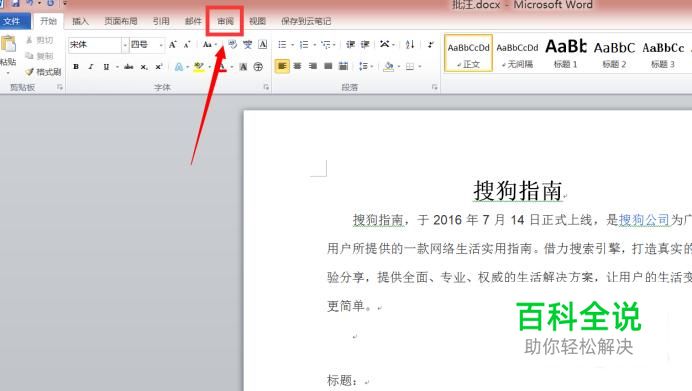Apply the yellow text highlight color

(x=199, y=67)
